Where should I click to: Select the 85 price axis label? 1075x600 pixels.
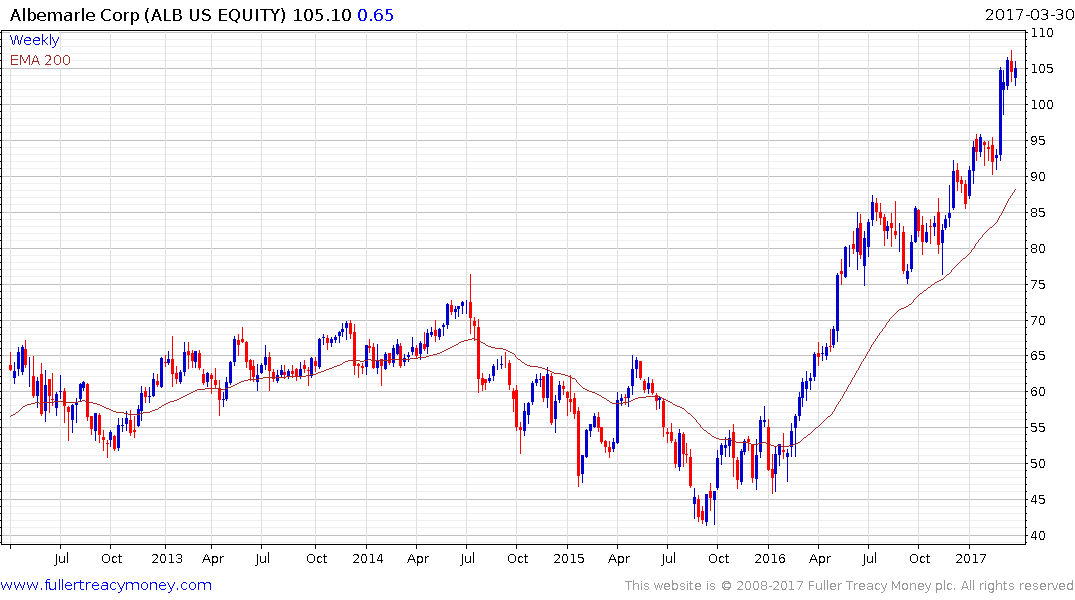1038,213
